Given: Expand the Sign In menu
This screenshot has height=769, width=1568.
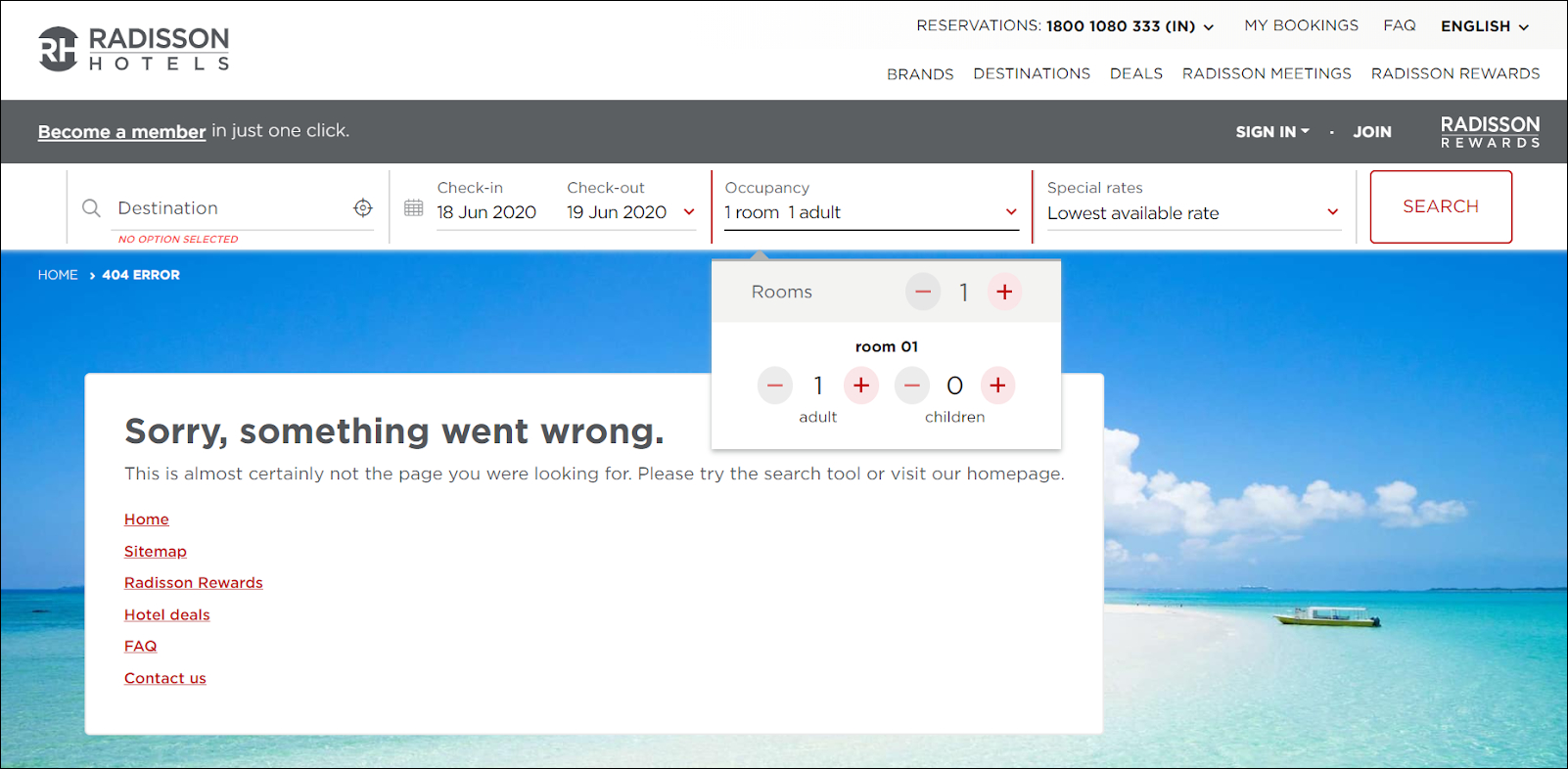Looking at the screenshot, I should 1271,131.
